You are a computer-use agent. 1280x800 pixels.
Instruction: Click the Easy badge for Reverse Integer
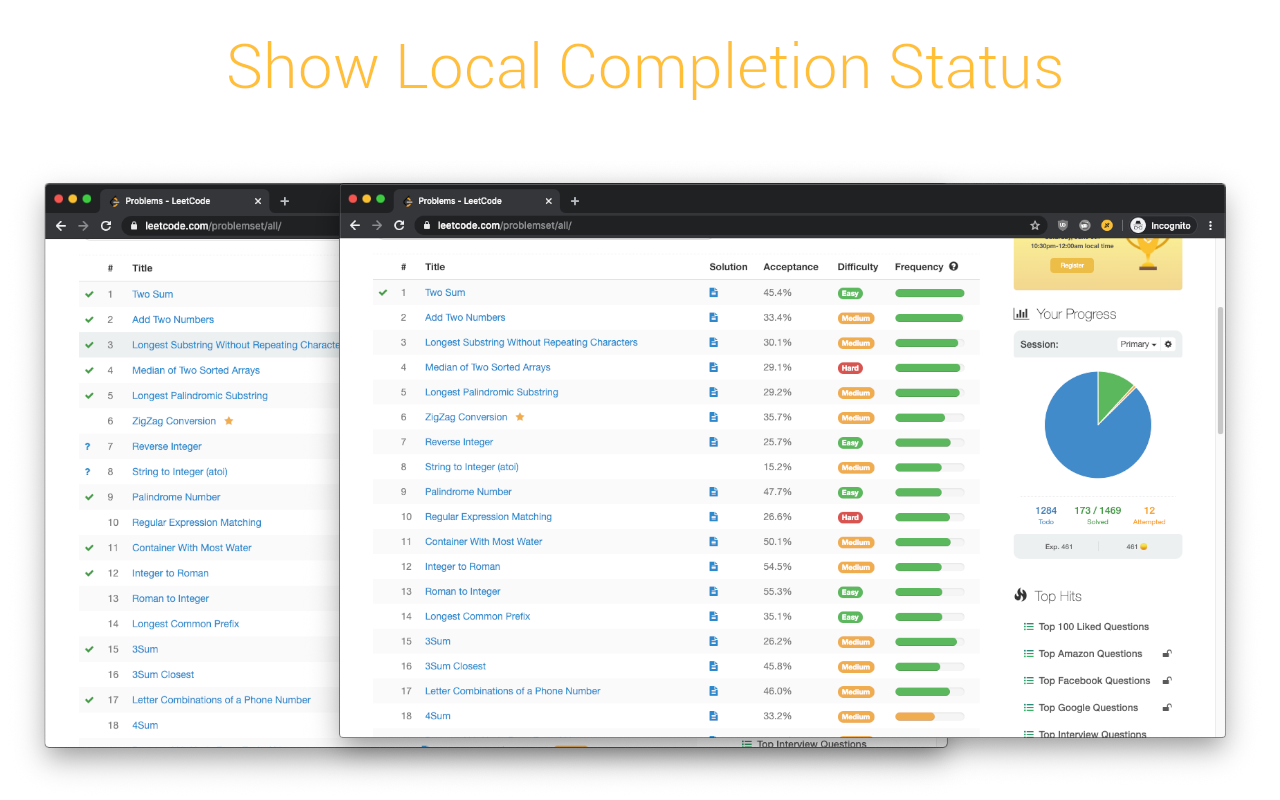tap(850, 442)
